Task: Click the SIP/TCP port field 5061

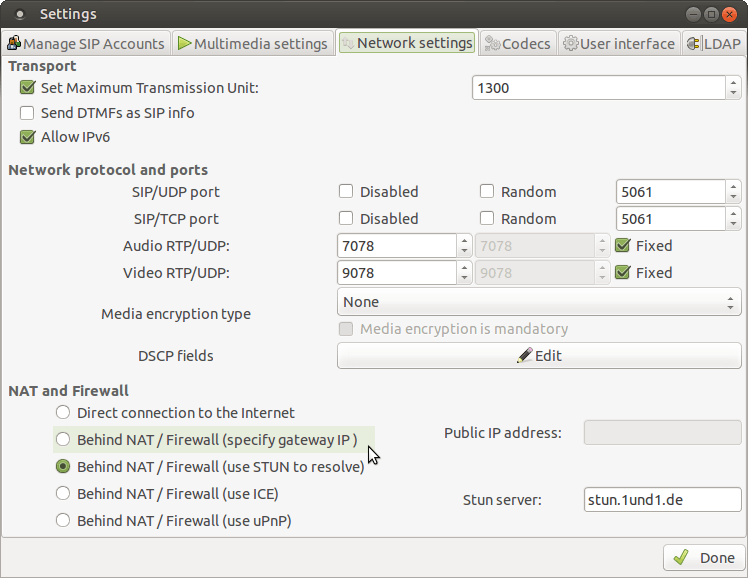Action: coord(671,218)
